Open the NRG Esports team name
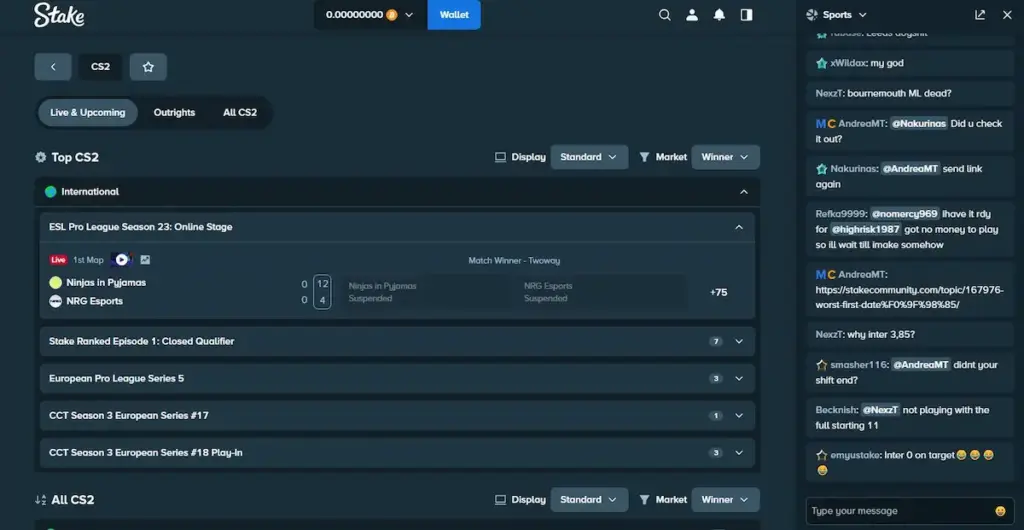1024x530 pixels. click(x=95, y=301)
